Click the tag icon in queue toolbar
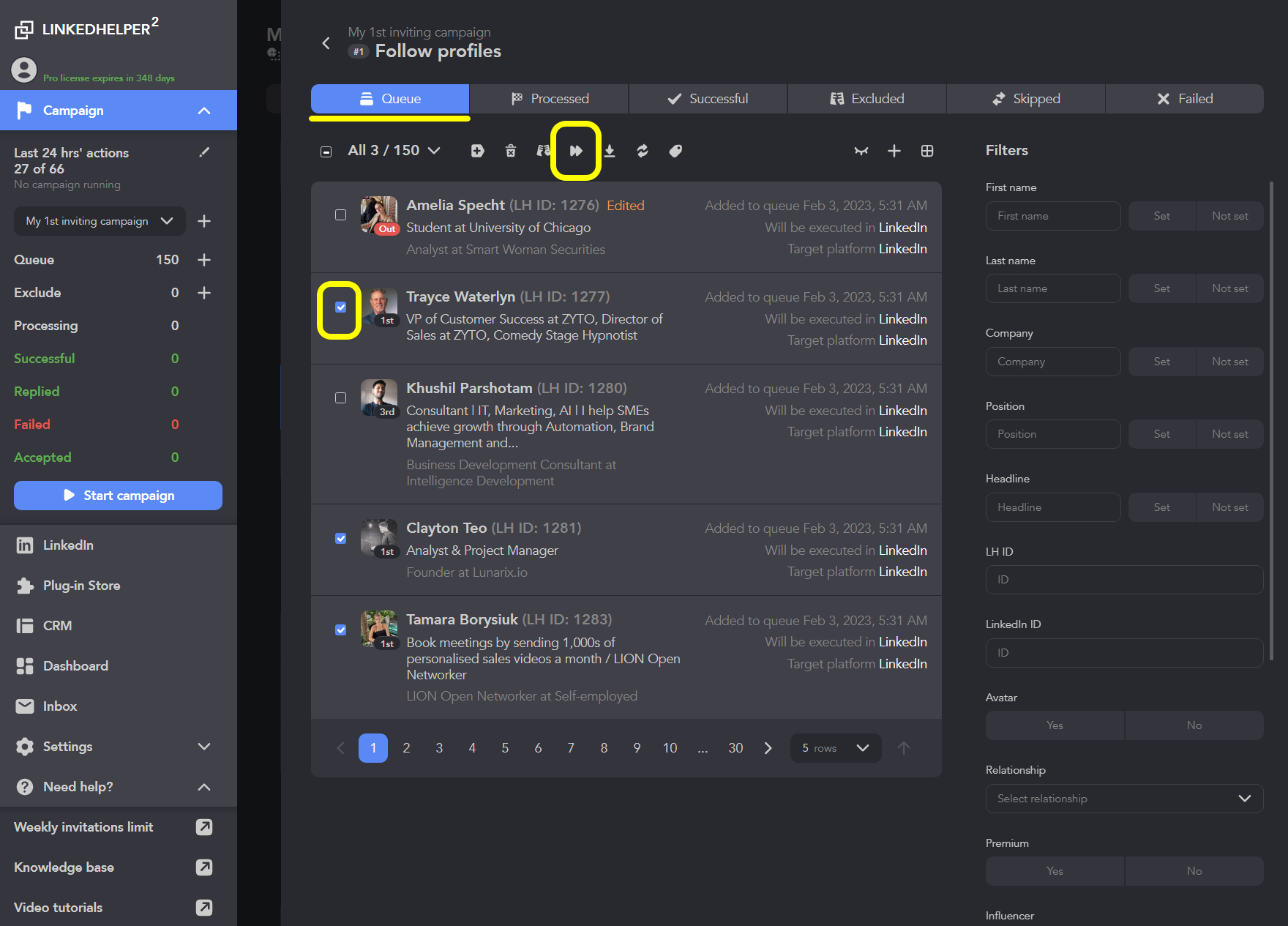 (x=675, y=151)
